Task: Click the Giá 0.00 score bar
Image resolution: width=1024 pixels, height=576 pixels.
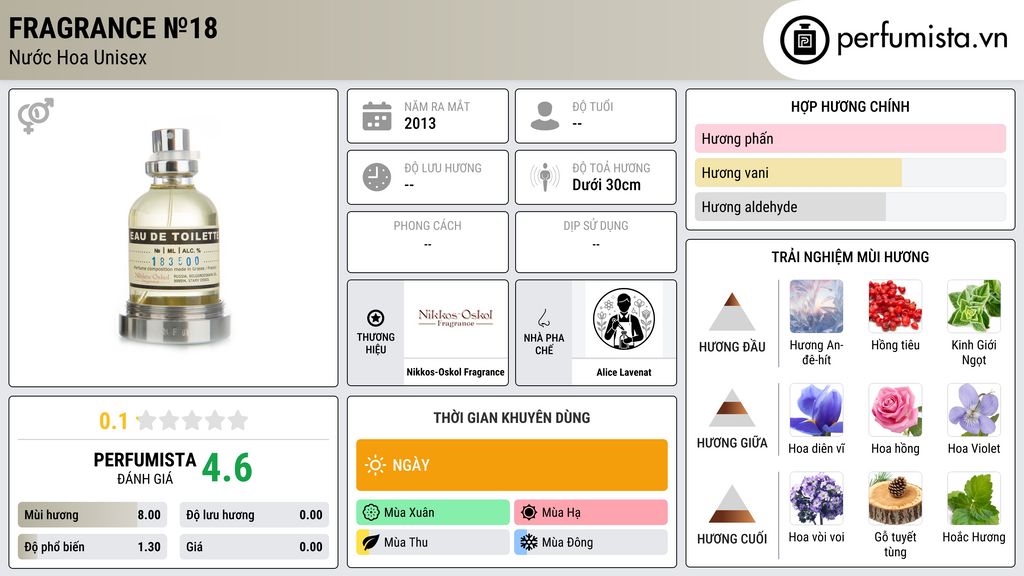Action: coord(255,547)
